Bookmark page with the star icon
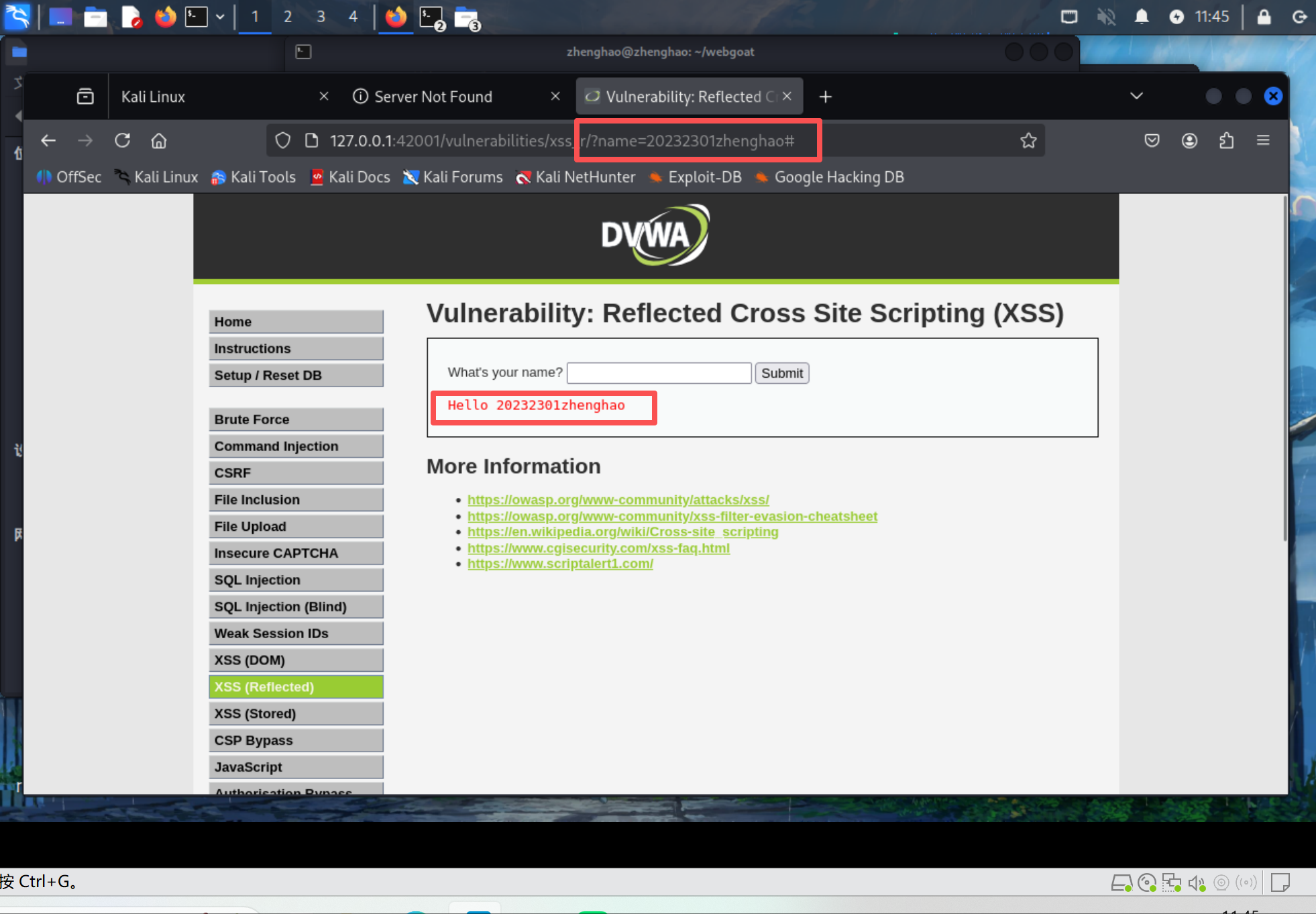The height and width of the screenshot is (914, 1316). tap(1028, 140)
